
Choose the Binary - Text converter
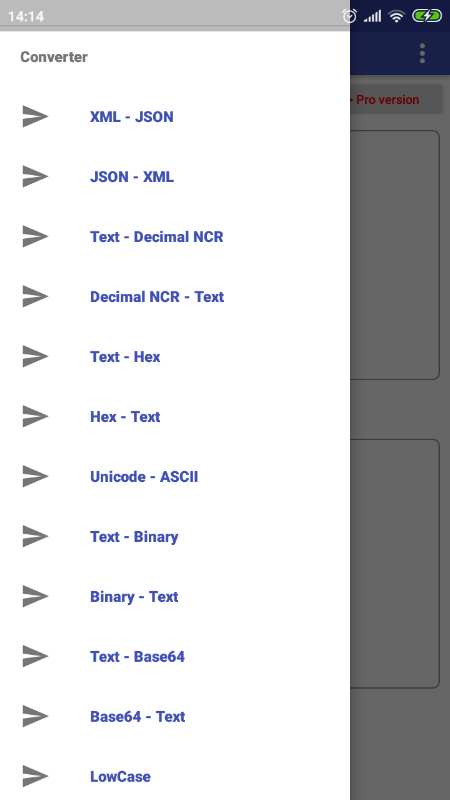(x=175, y=596)
